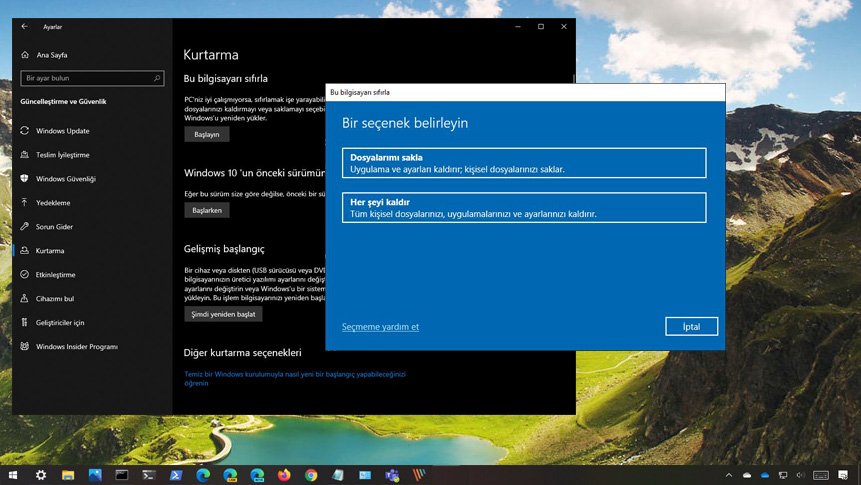This screenshot has height=485, width=861.
Task: Open Windows Insider Programı page
Action: (76, 347)
